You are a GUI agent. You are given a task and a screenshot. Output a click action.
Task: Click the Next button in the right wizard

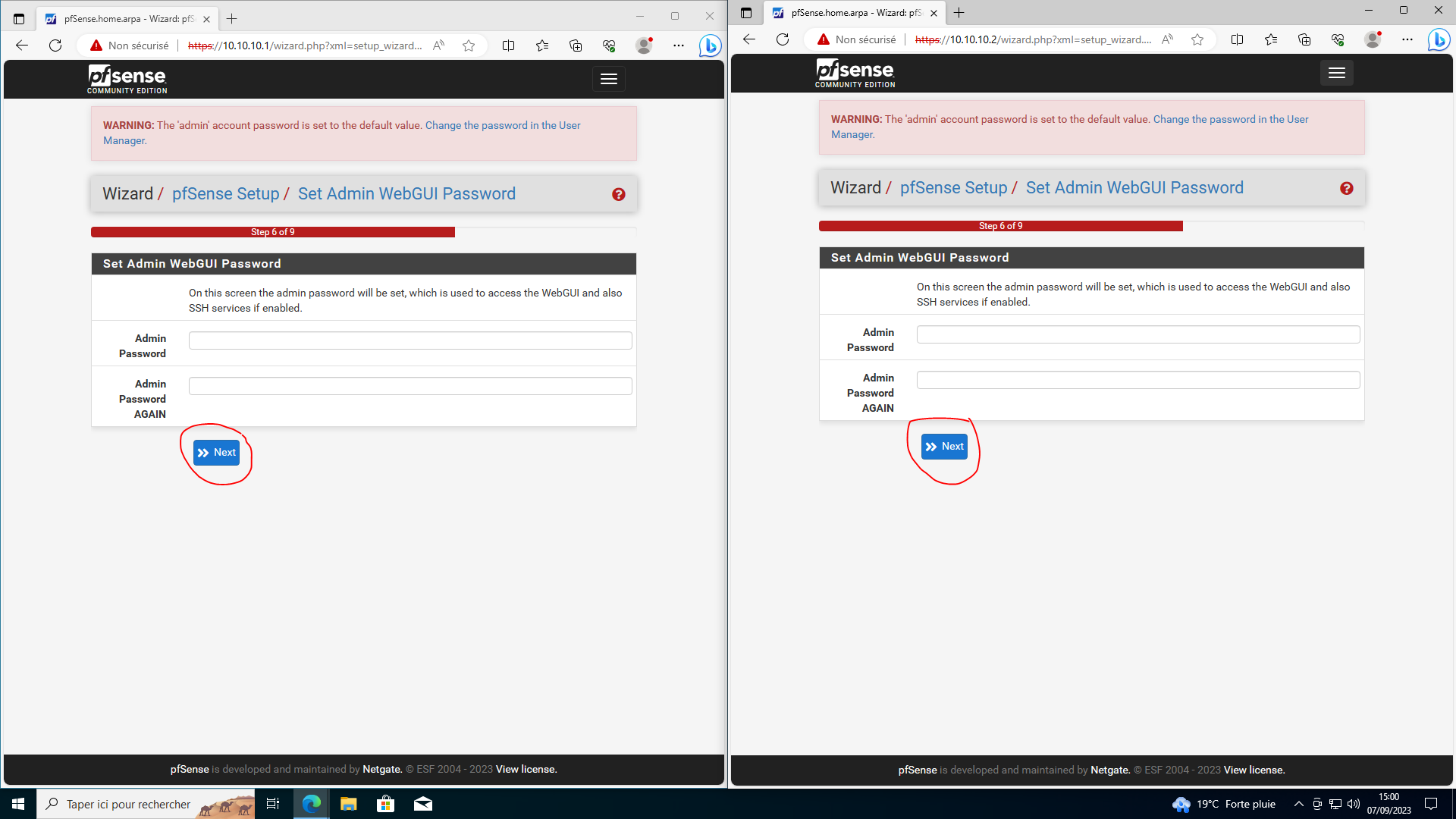tap(944, 447)
